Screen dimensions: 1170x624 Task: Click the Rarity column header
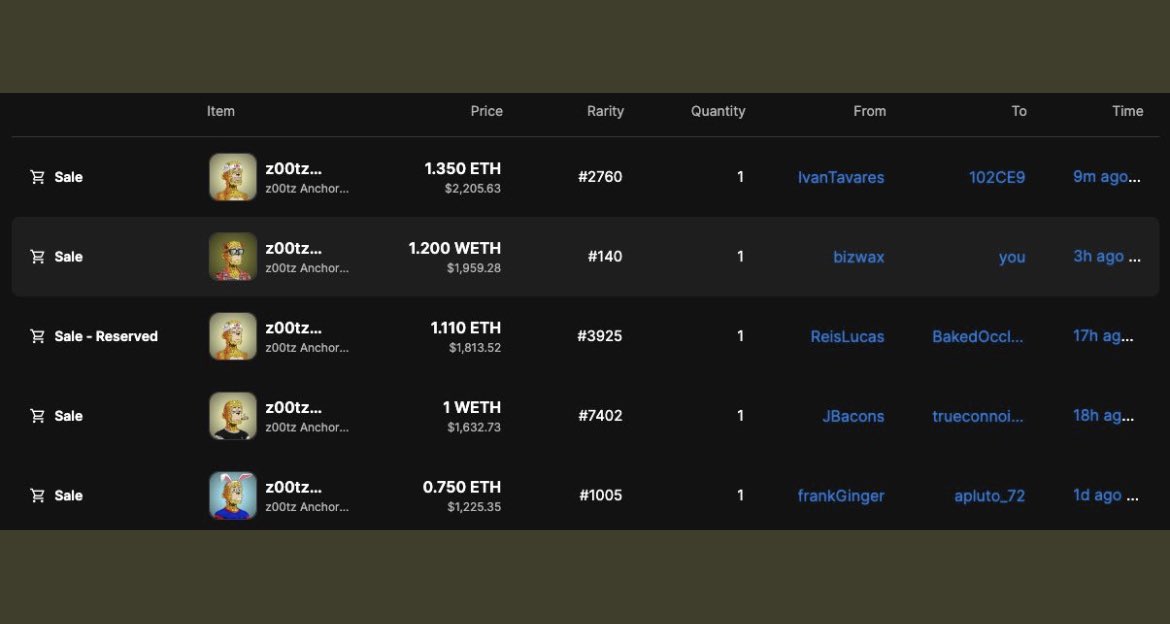605,111
